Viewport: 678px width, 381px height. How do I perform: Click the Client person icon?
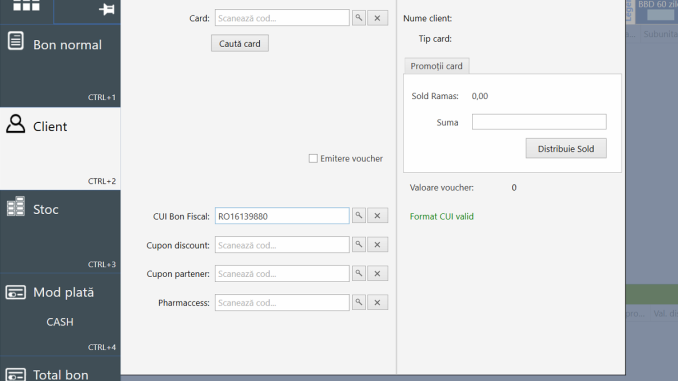(16, 124)
